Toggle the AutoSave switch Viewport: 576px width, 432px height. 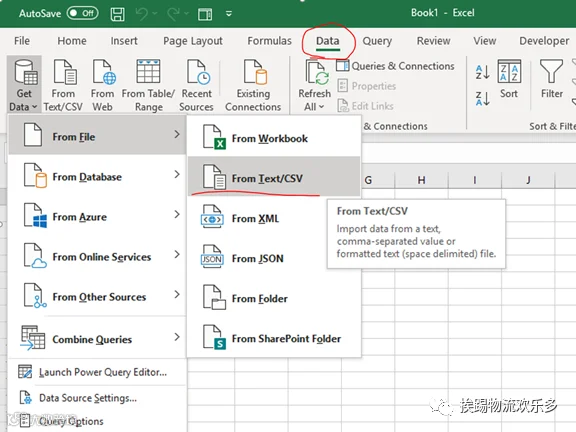83,14
